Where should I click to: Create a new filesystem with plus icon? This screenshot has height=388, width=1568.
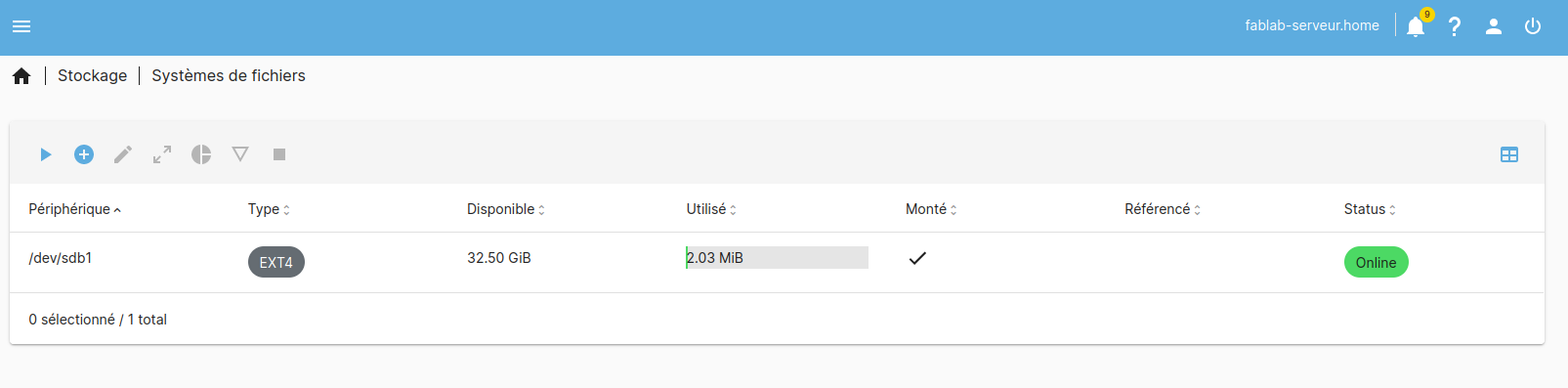(84, 154)
